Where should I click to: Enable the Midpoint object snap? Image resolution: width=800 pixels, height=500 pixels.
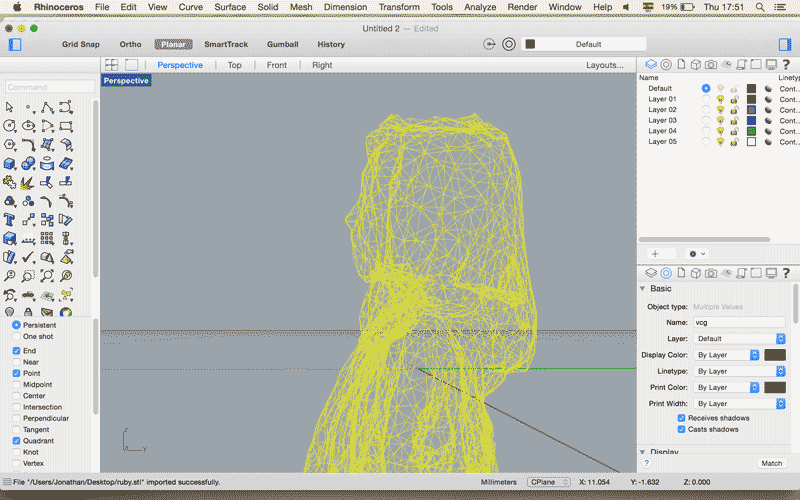[x=16, y=384]
